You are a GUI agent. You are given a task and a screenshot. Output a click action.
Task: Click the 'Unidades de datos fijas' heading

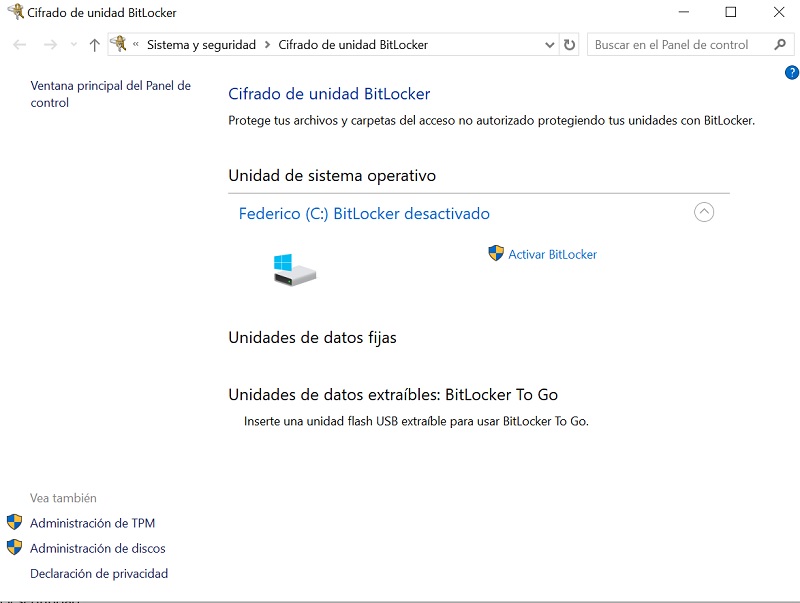(x=312, y=338)
